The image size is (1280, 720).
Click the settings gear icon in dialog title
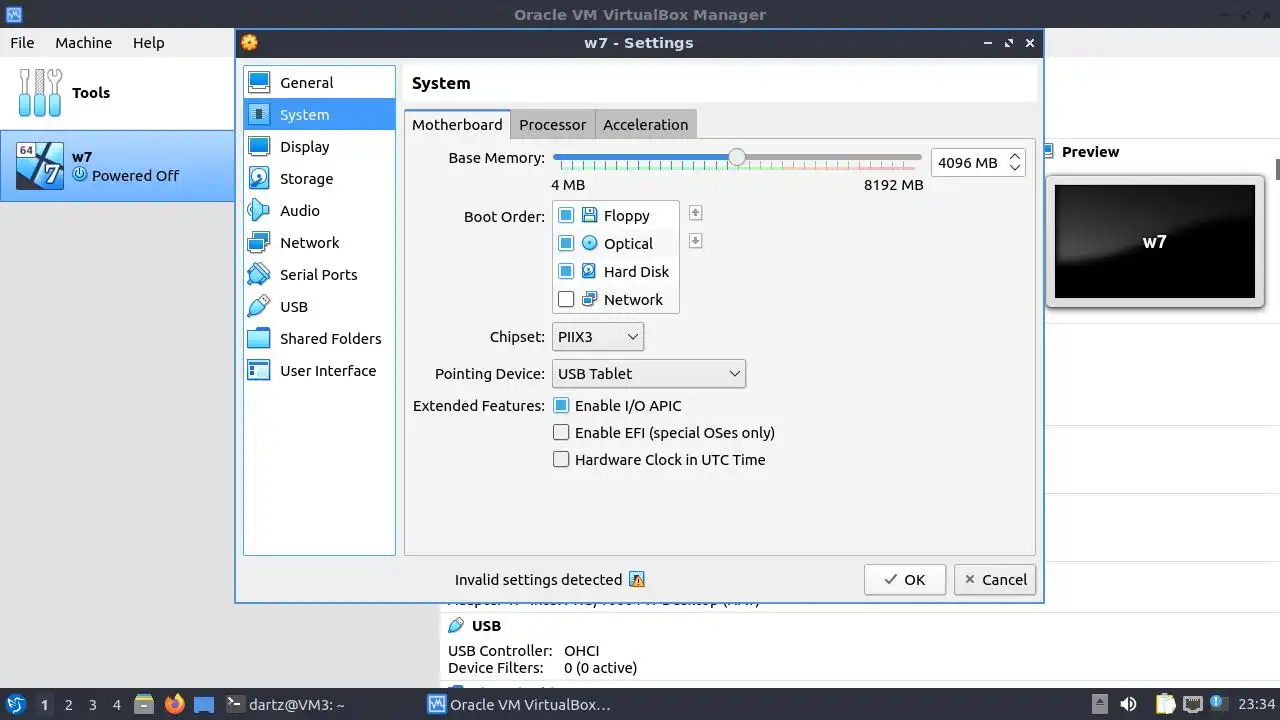point(249,42)
